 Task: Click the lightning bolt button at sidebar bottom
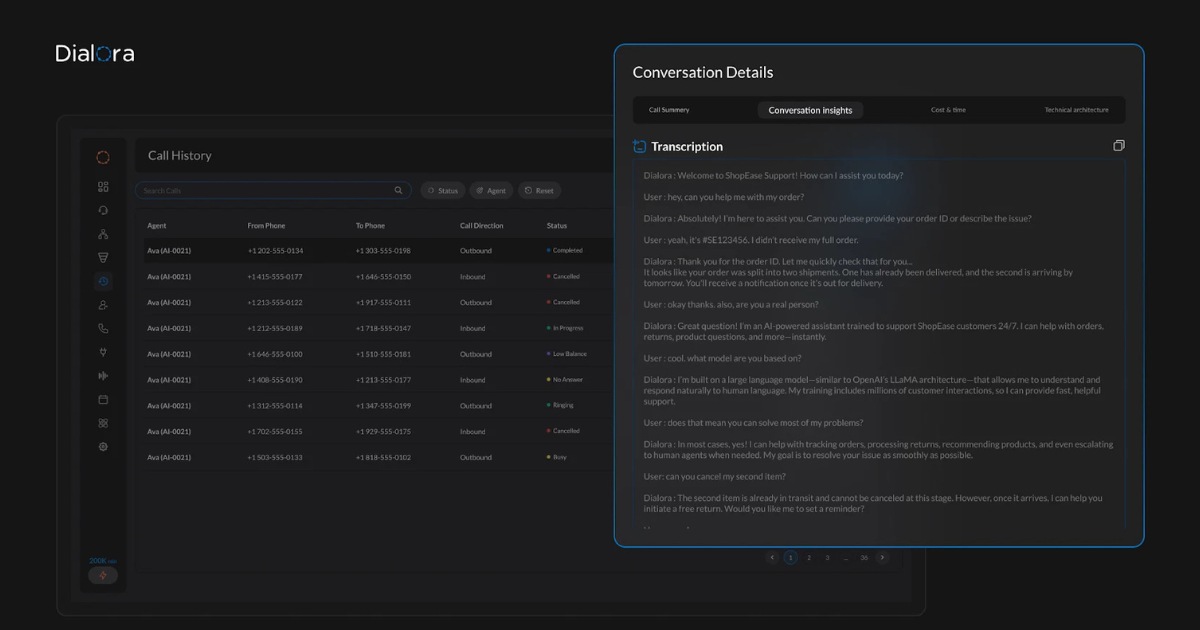pyautogui.click(x=103, y=575)
